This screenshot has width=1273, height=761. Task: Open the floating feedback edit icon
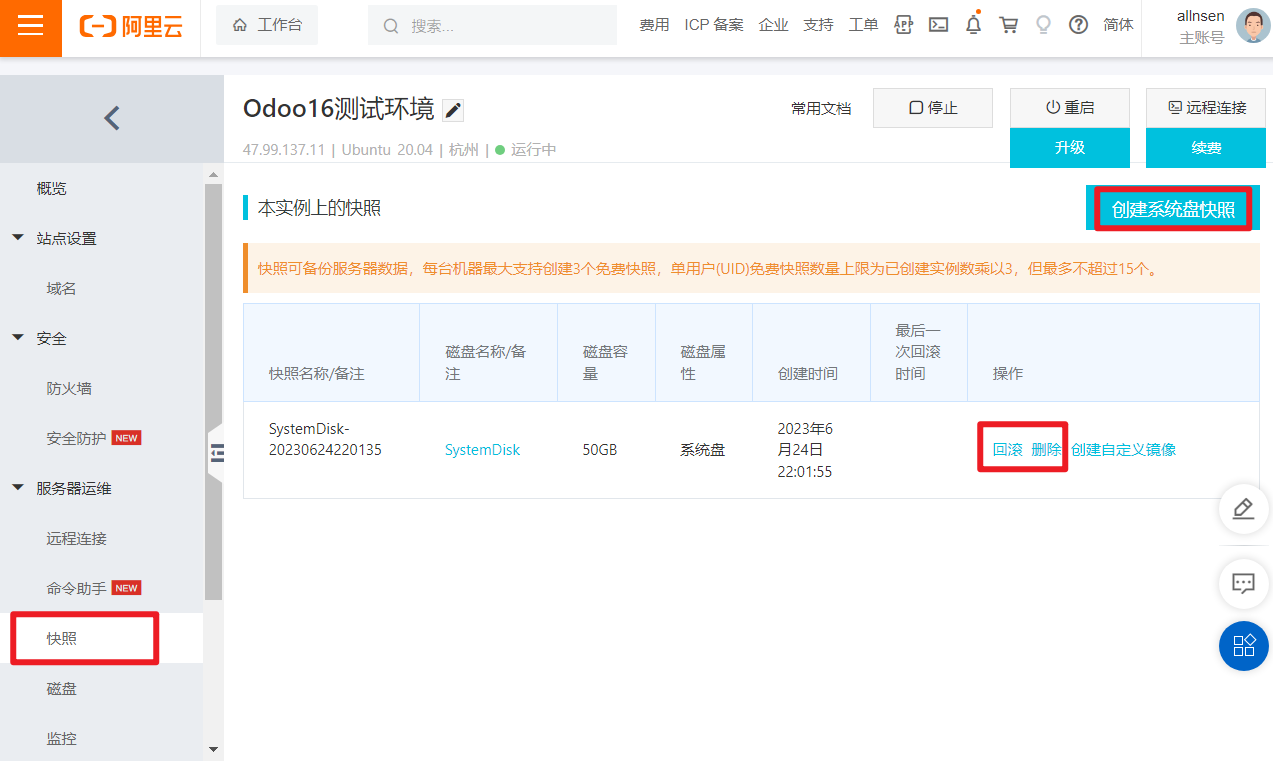pos(1243,509)
